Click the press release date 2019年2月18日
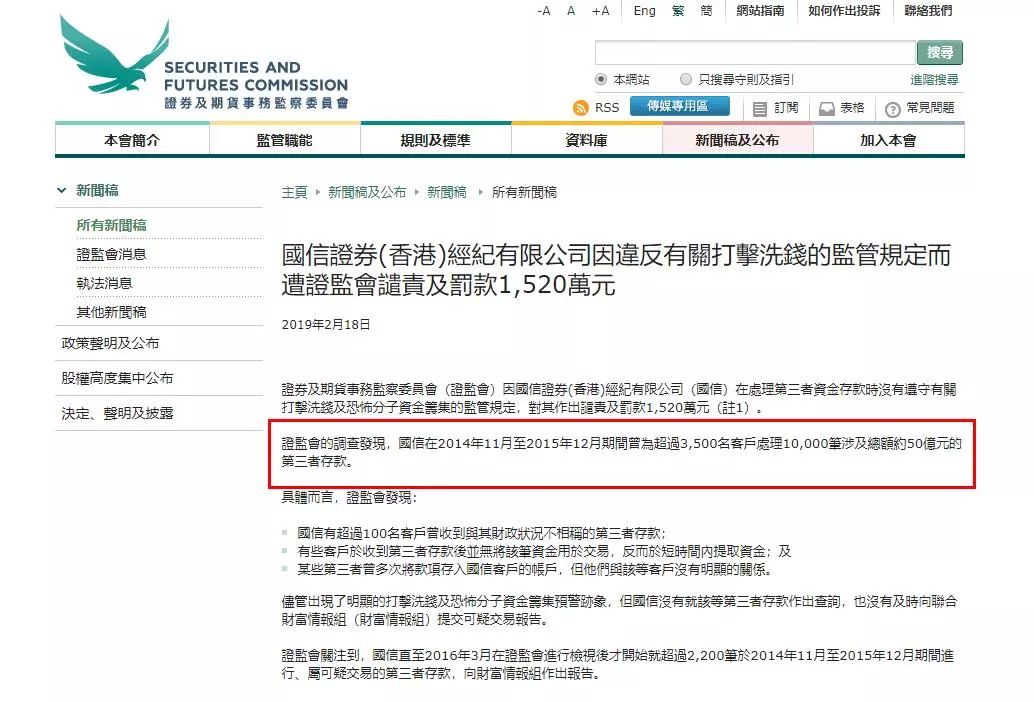This screenshot has width=1034, height=702. (x=326, y=324)
